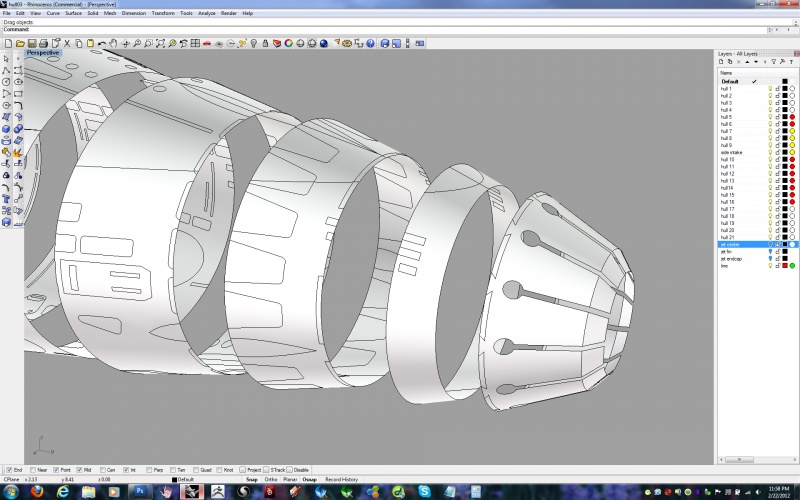Select the Pan hand tool
The height and width of the screenshot is (500, 800).
[113, 43]
